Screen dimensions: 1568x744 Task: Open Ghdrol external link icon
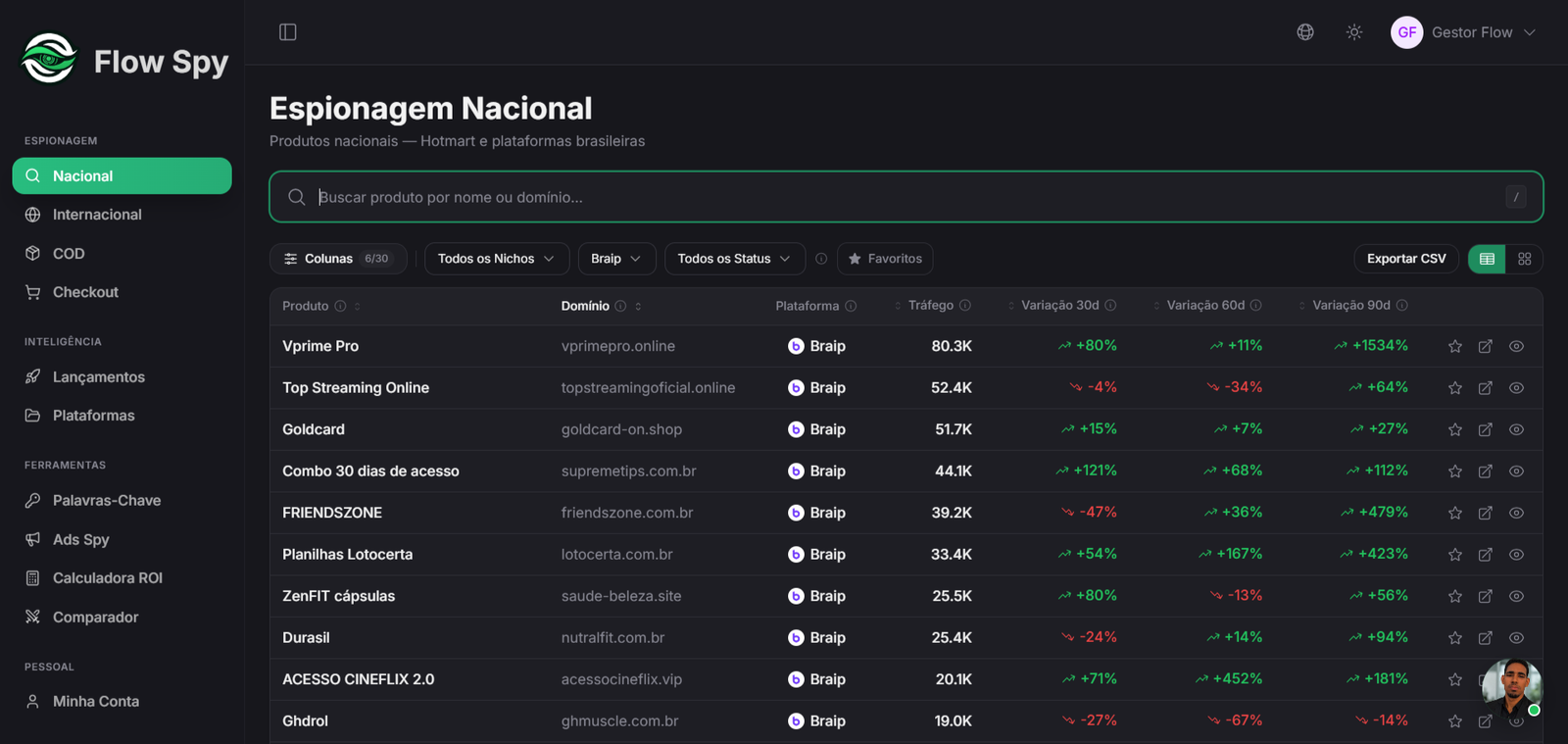tap(1486, 721)
